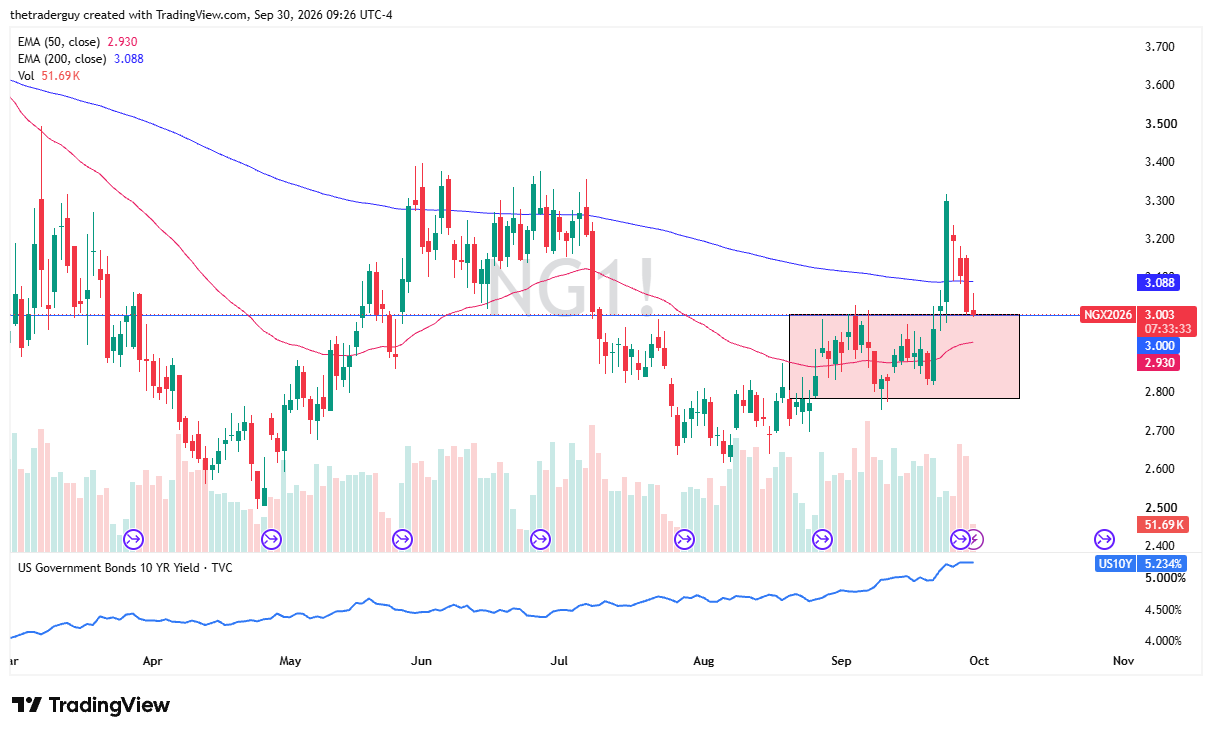Click the 3.300 price axis label

pyautogui.click(x=1158, y=201)
